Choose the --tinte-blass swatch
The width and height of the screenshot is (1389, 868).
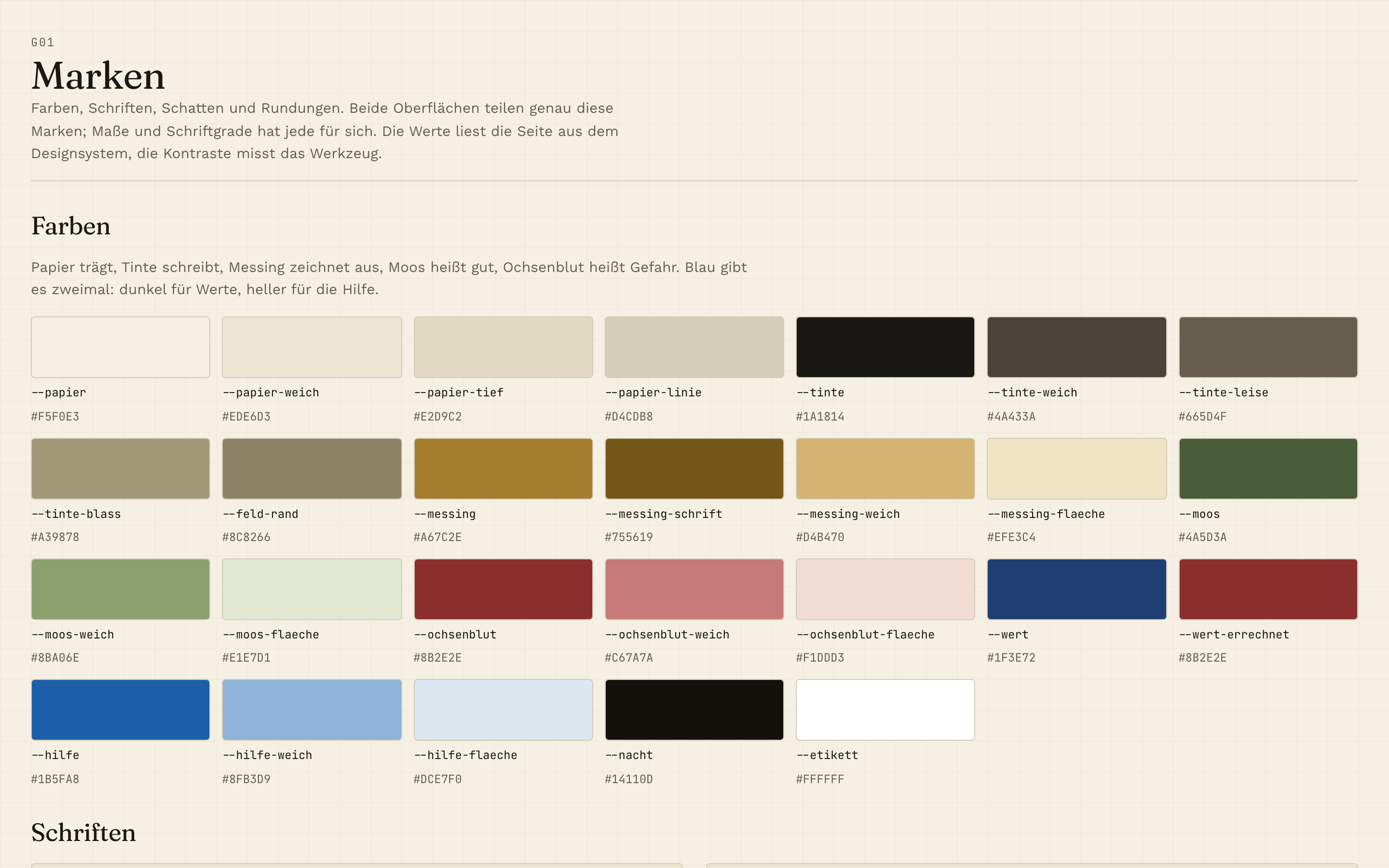tap(121, 468)
